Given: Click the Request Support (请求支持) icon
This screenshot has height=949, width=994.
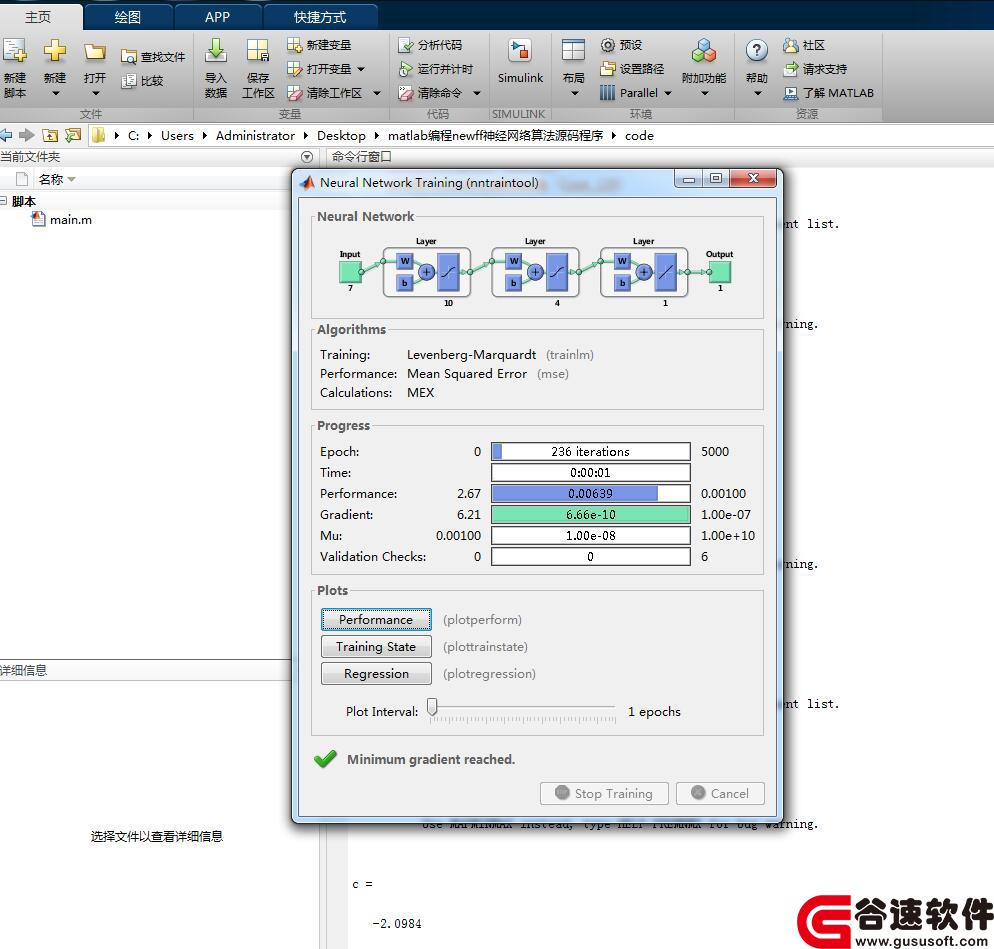Looking at the screenshot, I should pos(791,68).
